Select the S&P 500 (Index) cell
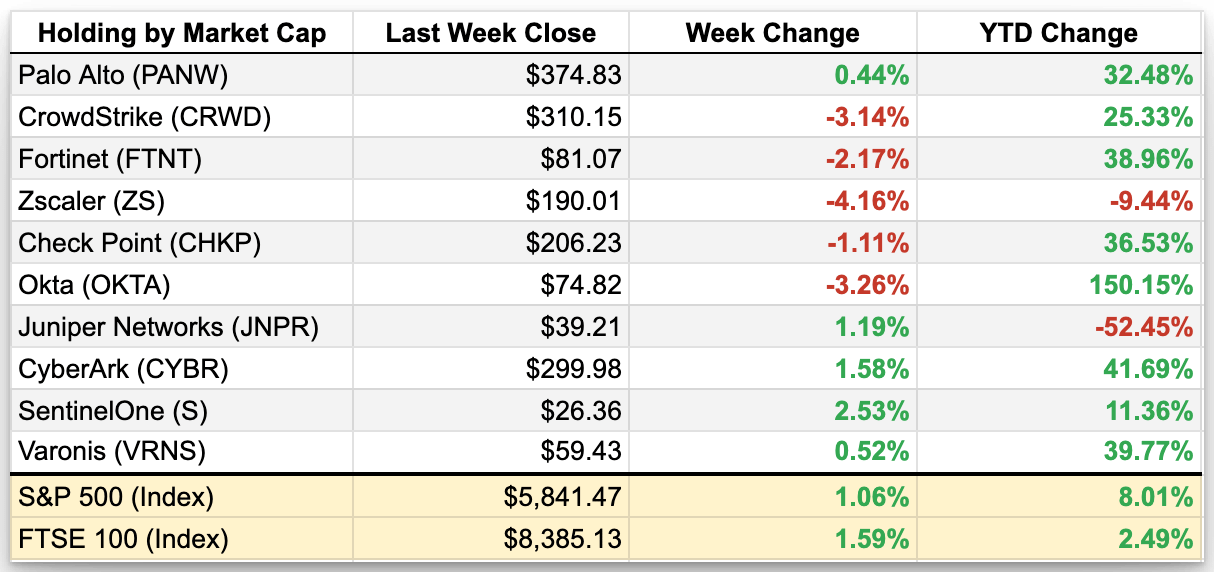 [x=116, y=497]
